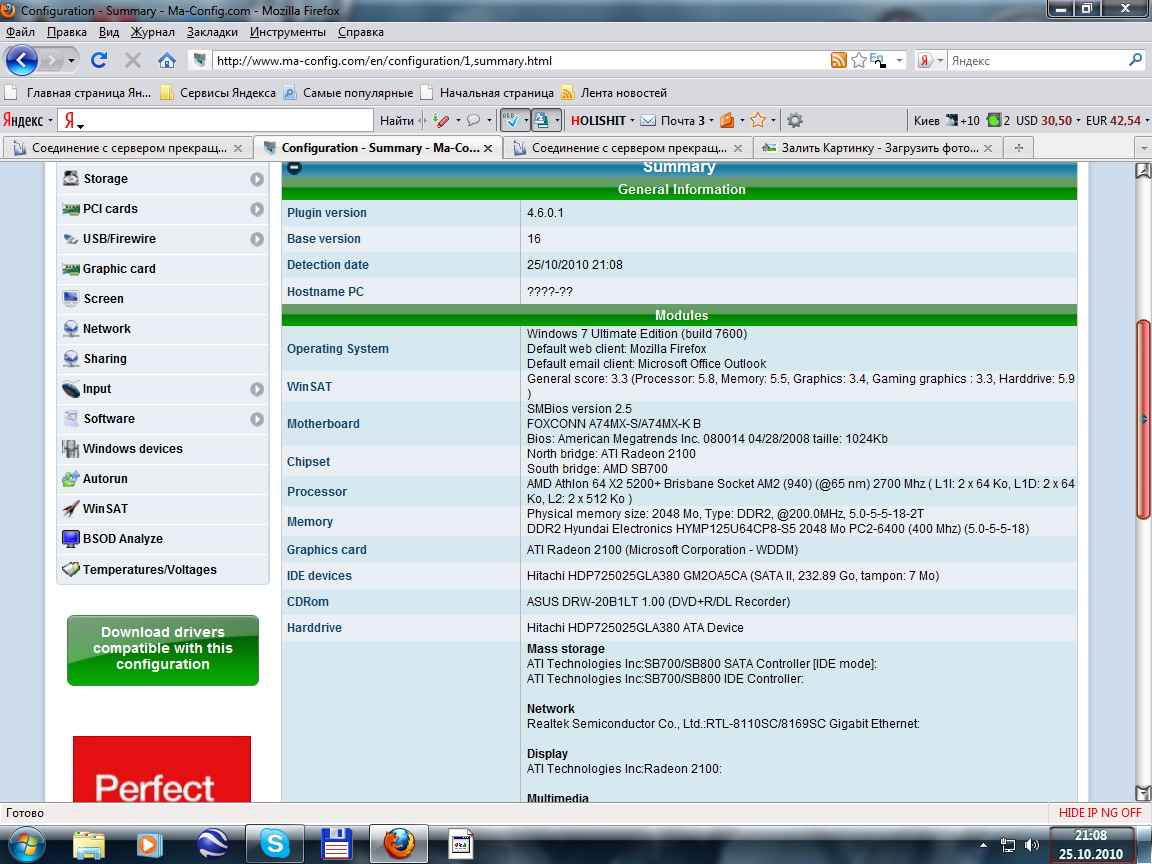Open Firefox from the taskbar

399,843
